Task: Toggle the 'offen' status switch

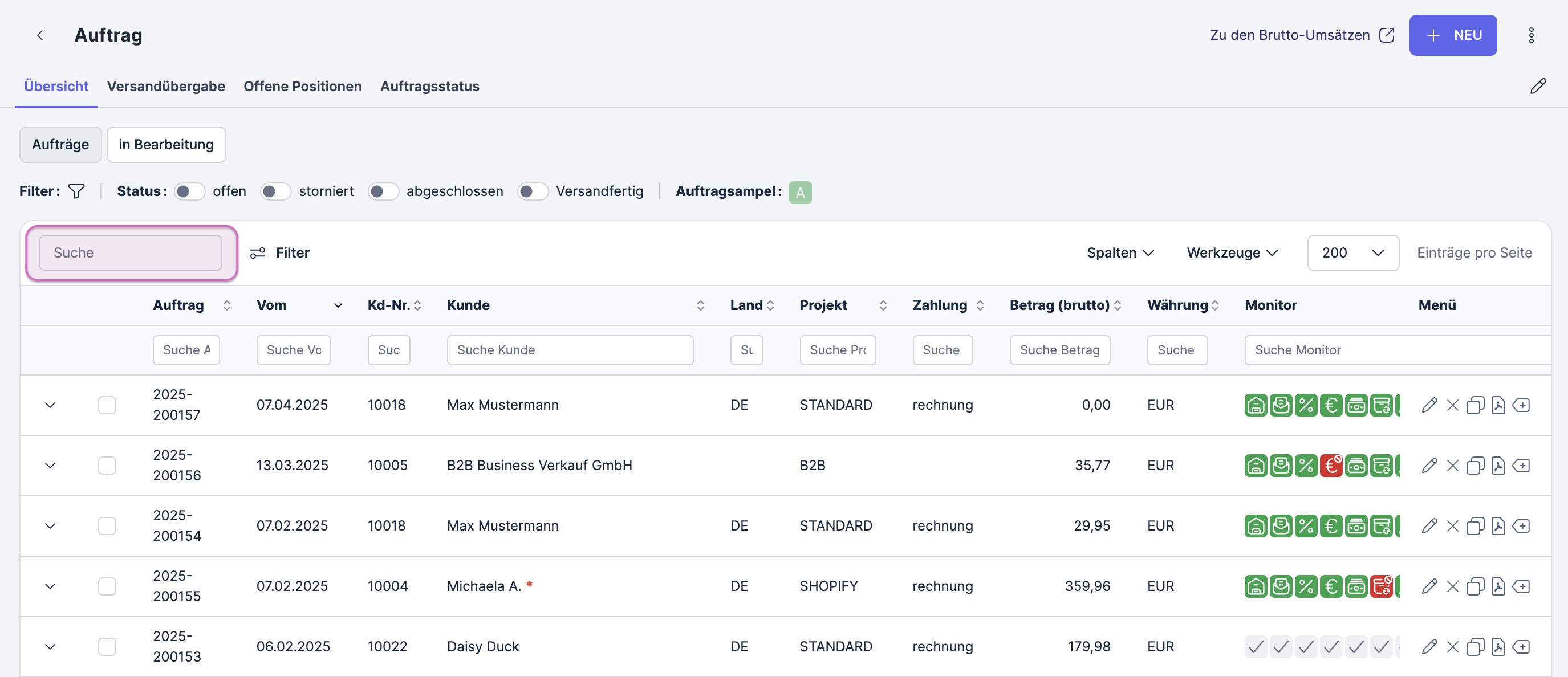Action: (x=189, y=191)
